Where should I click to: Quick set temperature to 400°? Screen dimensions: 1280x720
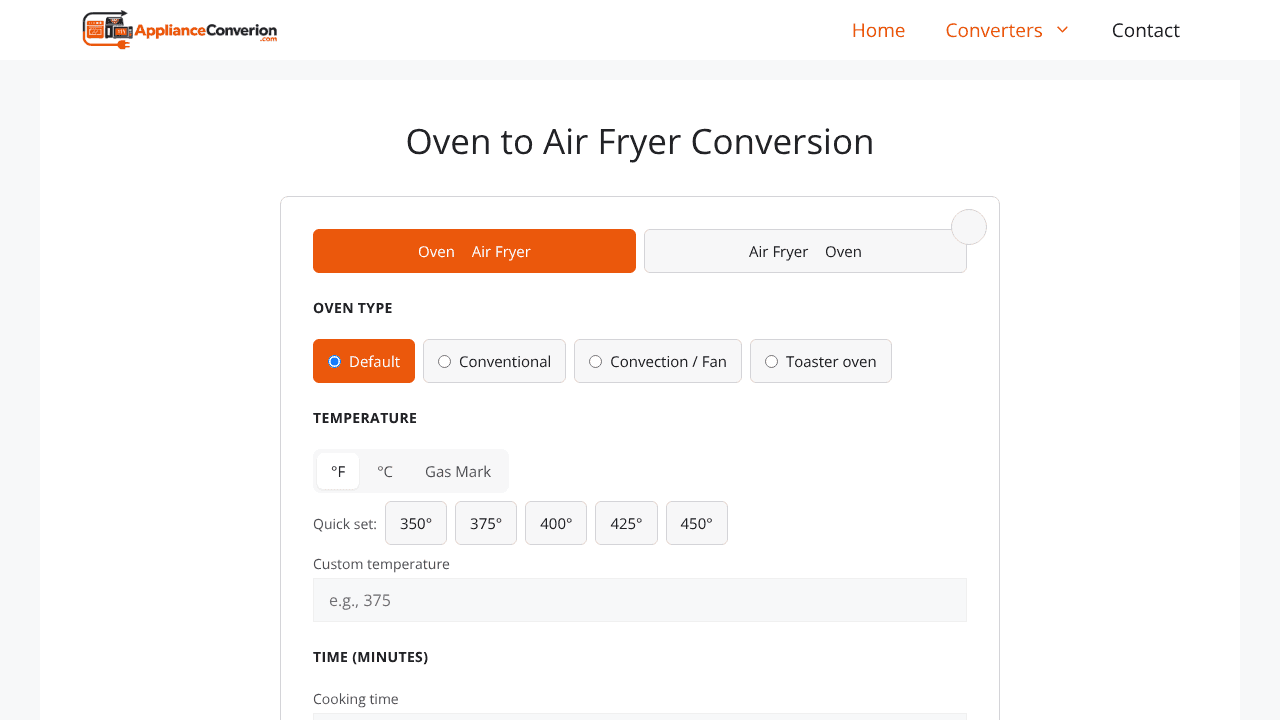coord(556,523)
